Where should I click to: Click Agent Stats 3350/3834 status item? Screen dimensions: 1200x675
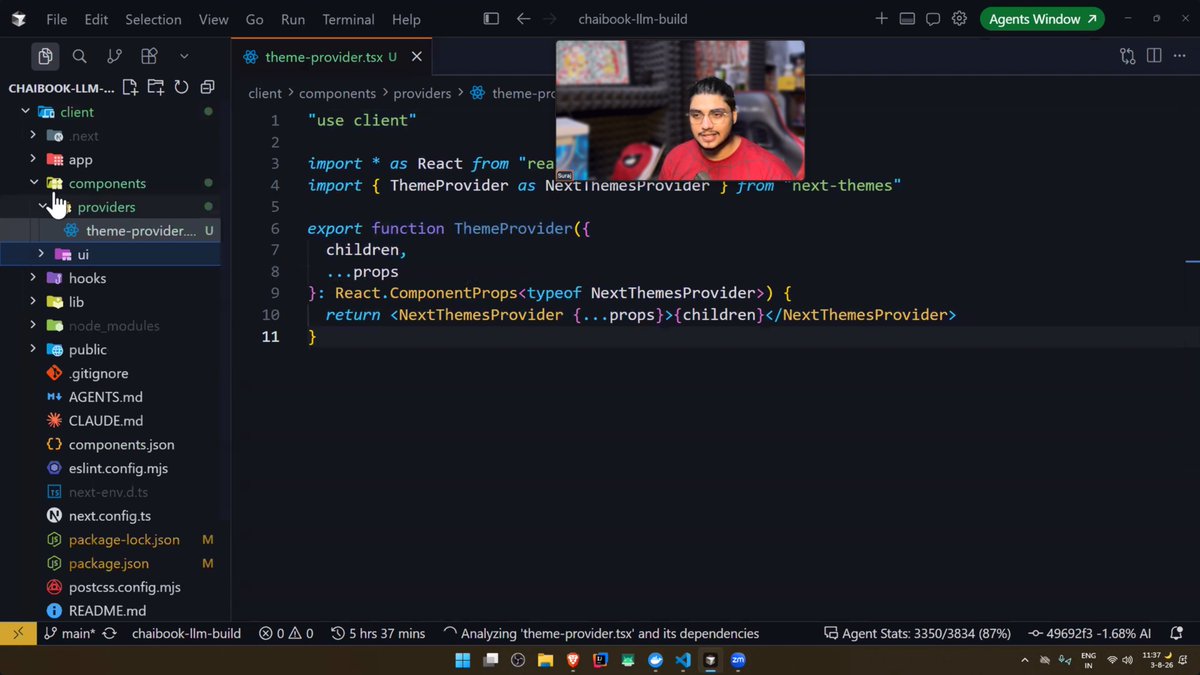pyautogui.click(x=917, y=633)
